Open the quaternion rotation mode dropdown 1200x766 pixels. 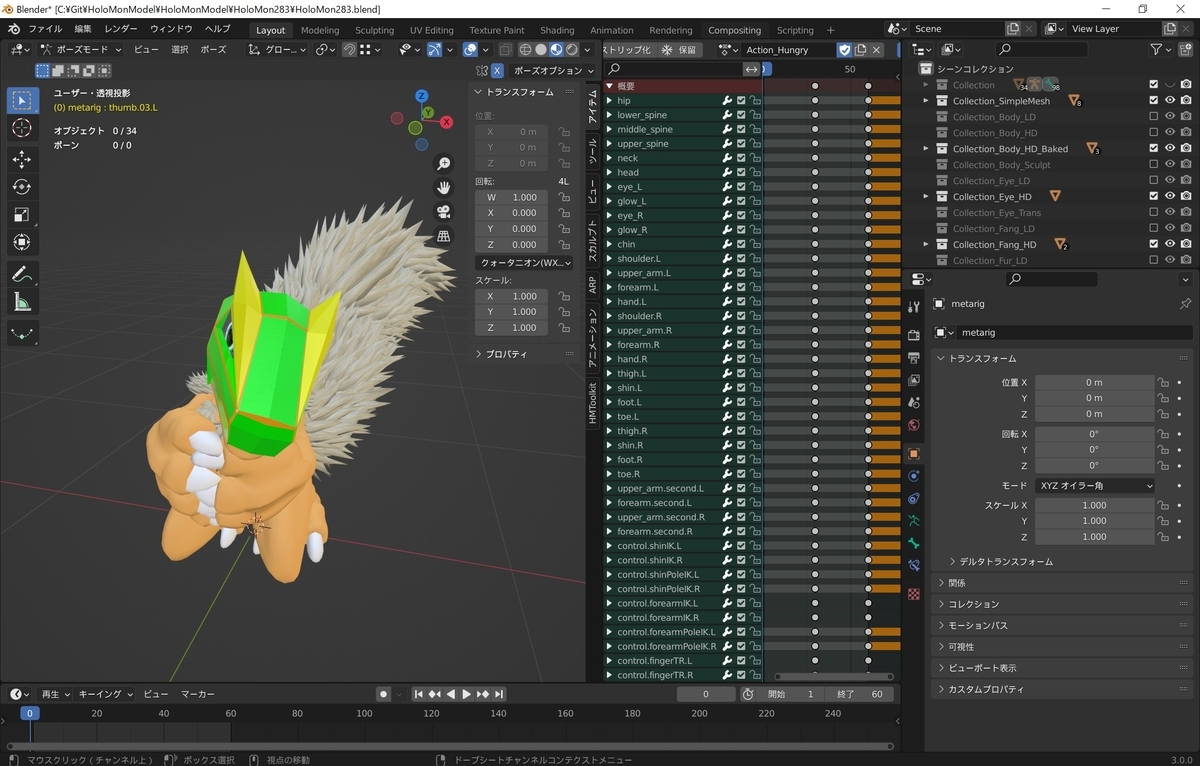tap(525, 263)
